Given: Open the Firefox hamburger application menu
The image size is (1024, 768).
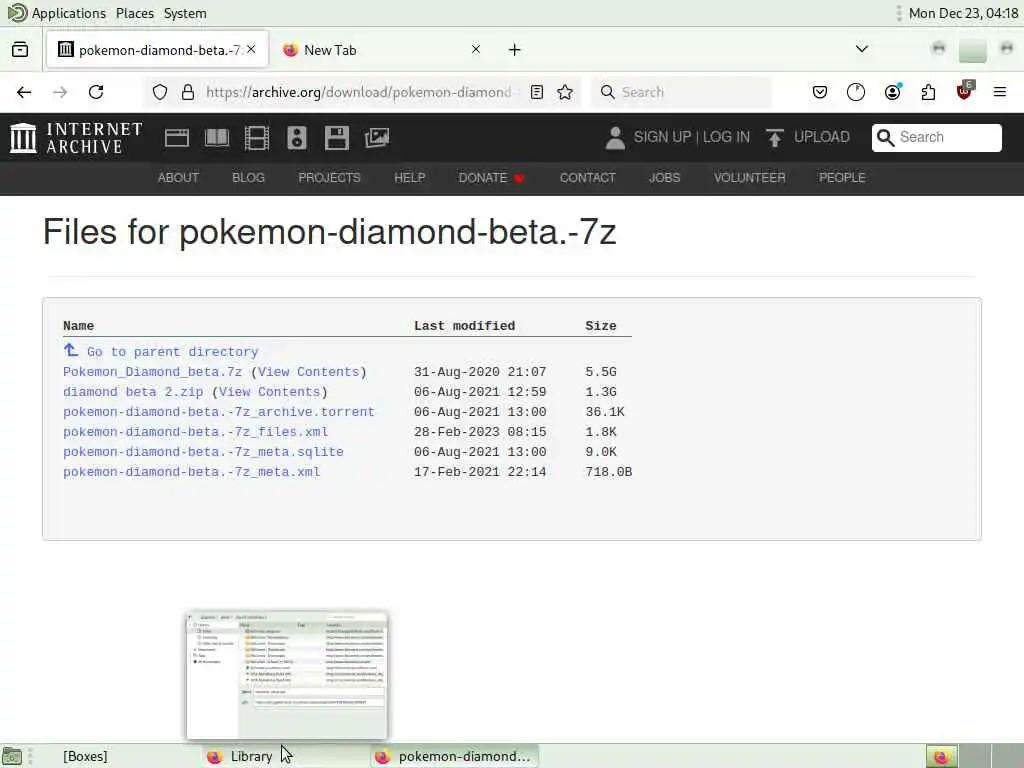Looking at the screenshot, I should pyautogui.click(x=1000, y=92).
